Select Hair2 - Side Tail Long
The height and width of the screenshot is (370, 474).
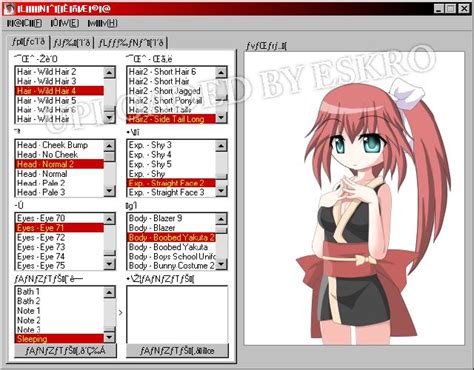(172, 119)
